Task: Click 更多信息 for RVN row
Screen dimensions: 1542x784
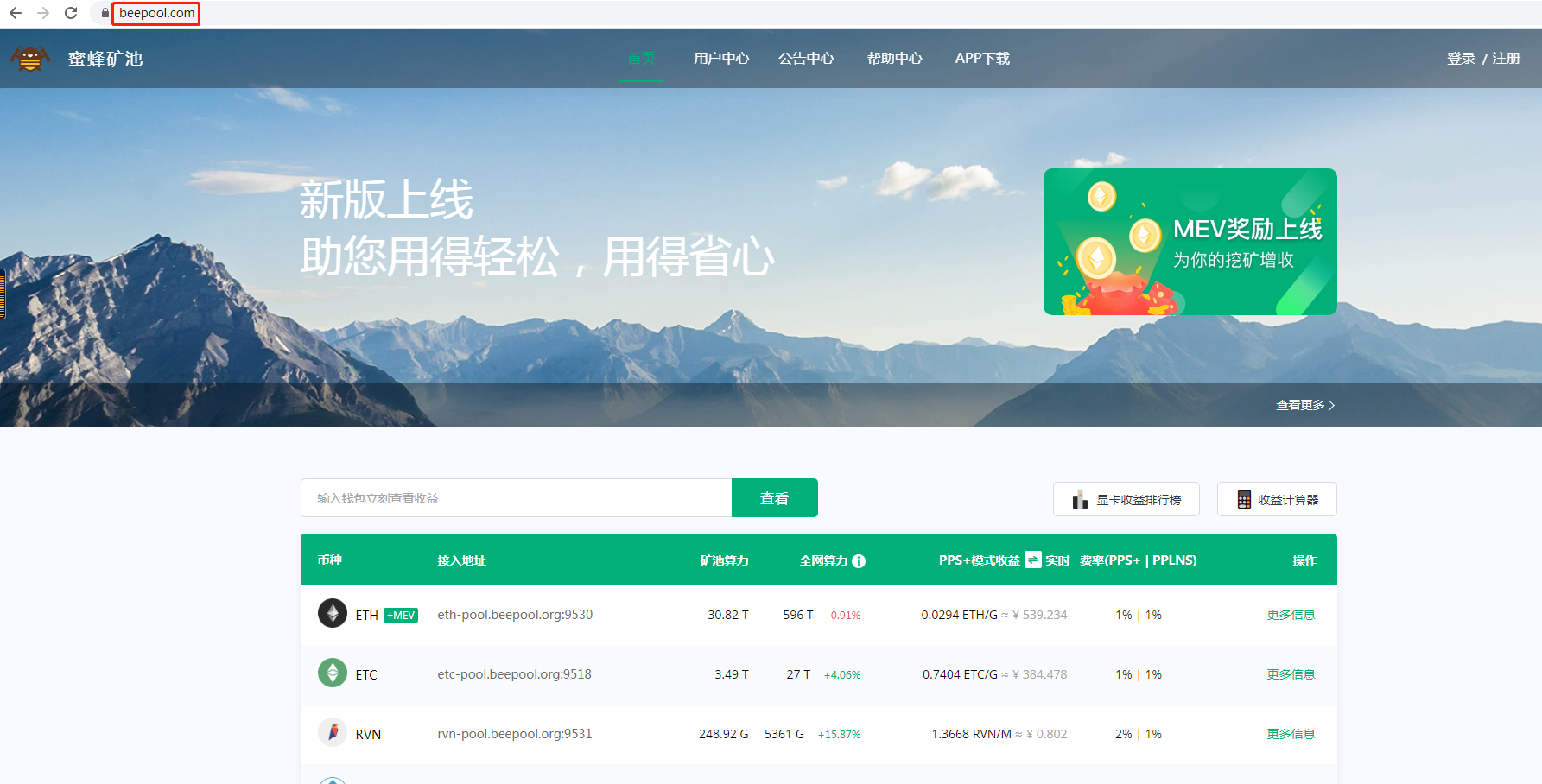Action: (1291, 734)
